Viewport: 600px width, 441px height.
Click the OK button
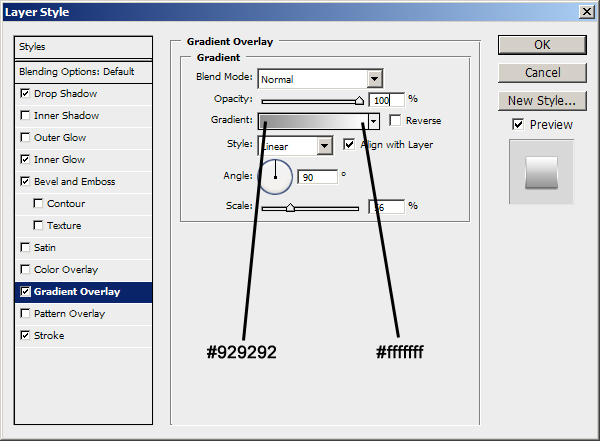coord(542,45)
